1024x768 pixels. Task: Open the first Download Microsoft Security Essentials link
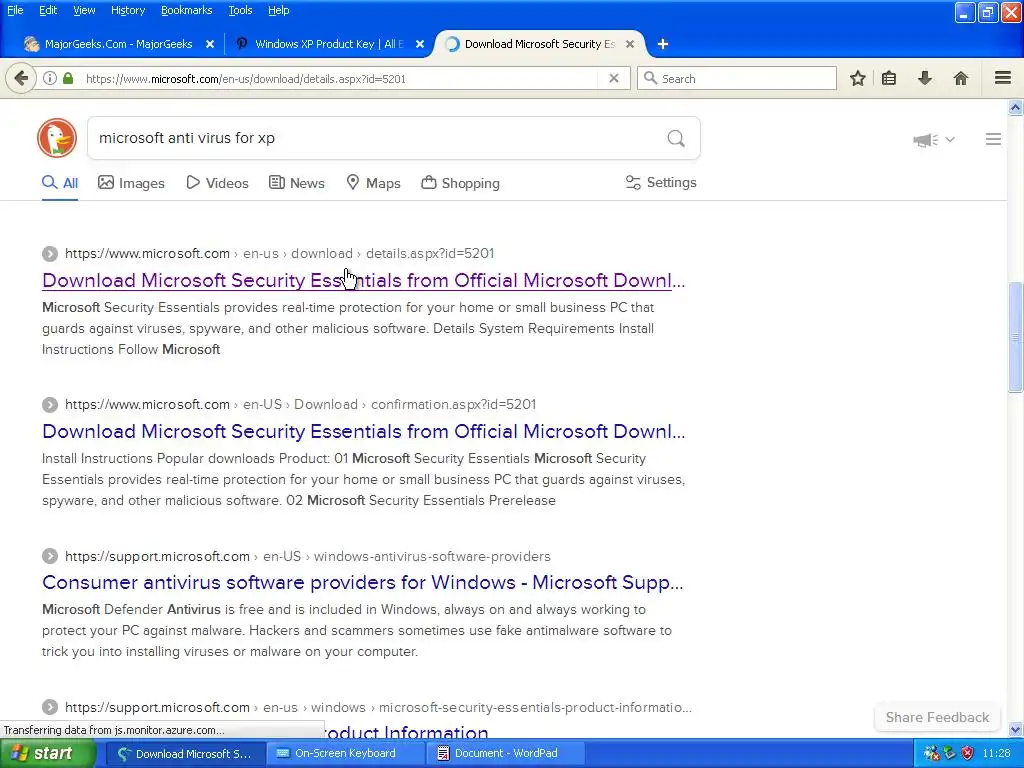coord(363,280)
